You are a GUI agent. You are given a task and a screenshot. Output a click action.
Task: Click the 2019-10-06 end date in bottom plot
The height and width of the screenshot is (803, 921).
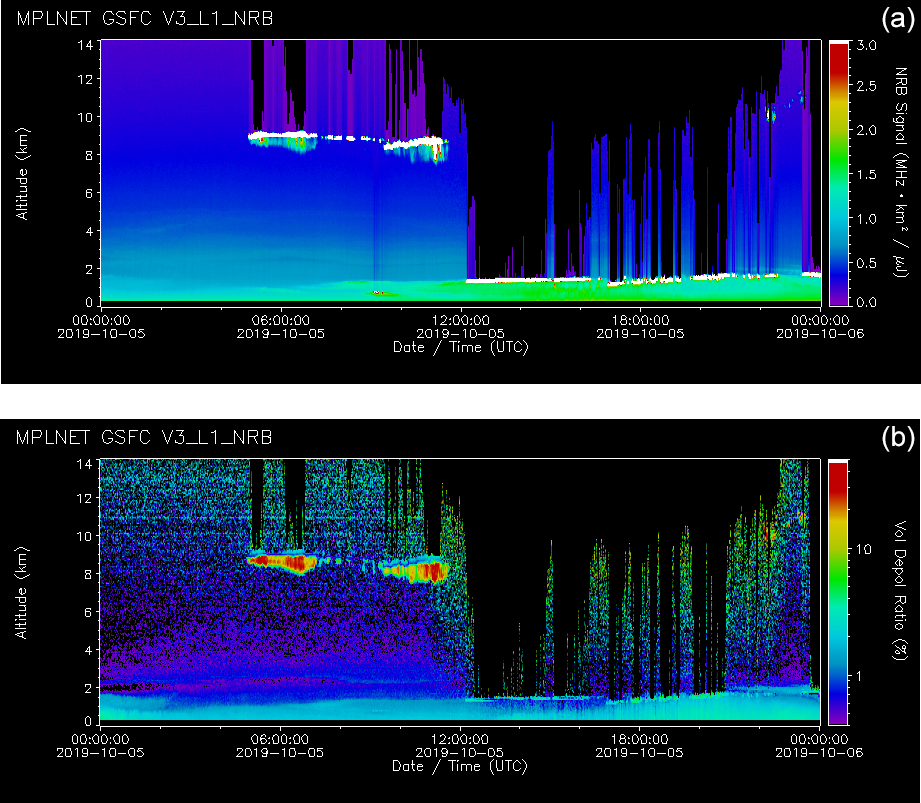817,753
